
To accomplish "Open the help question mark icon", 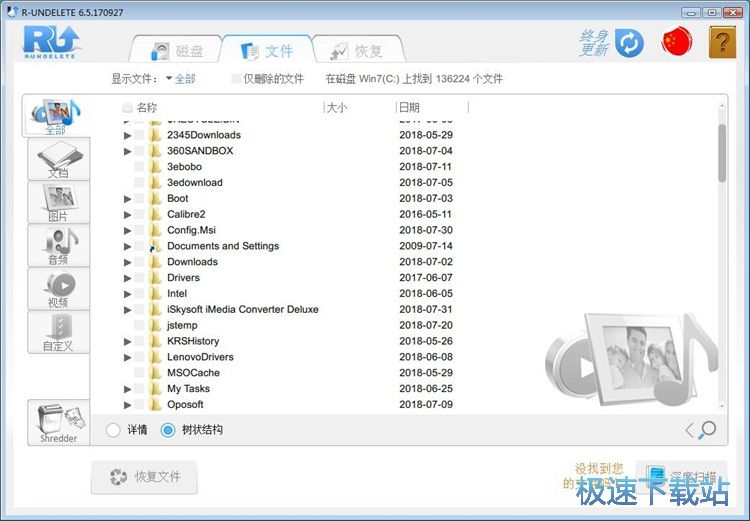I will (x=722, y=42).
